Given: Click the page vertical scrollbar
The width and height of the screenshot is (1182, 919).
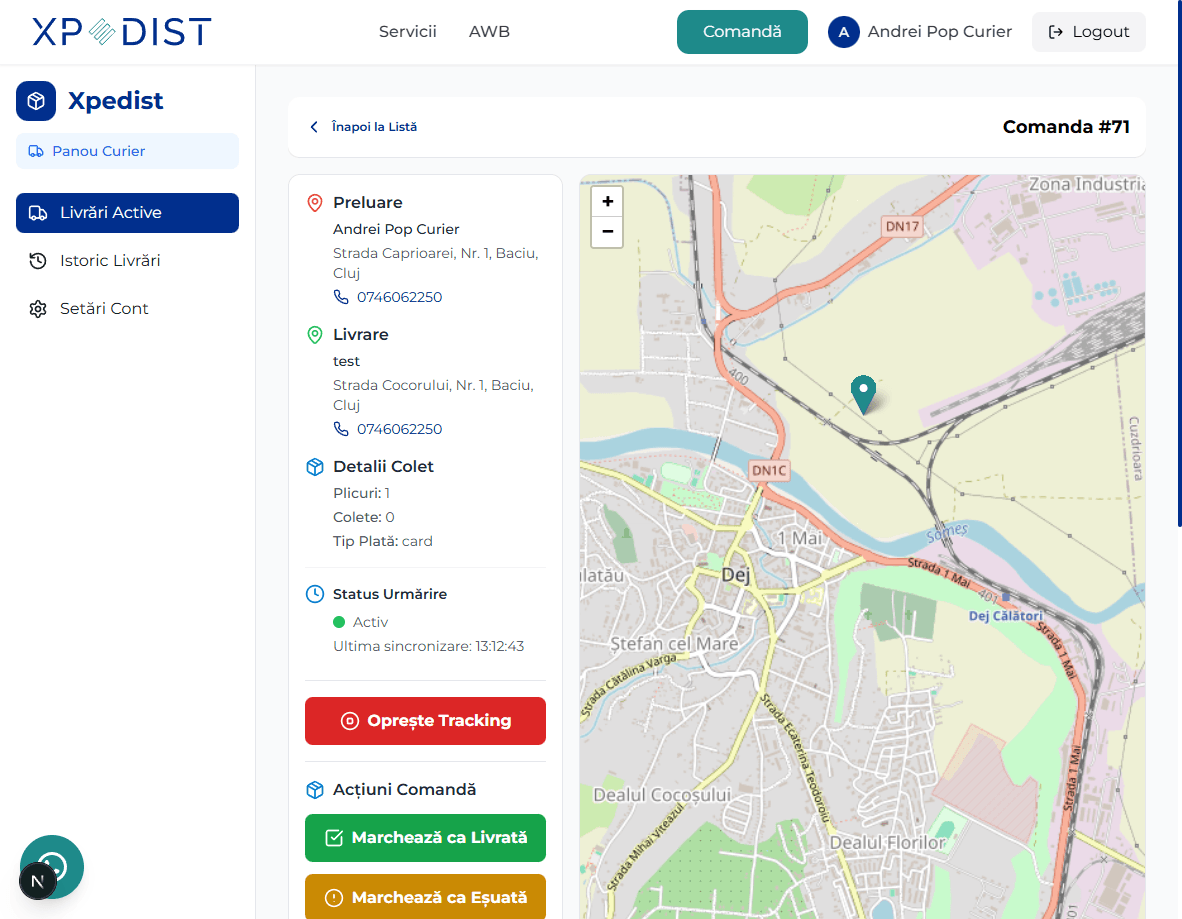Looking at the screenshot, I should click(1179, 264).
